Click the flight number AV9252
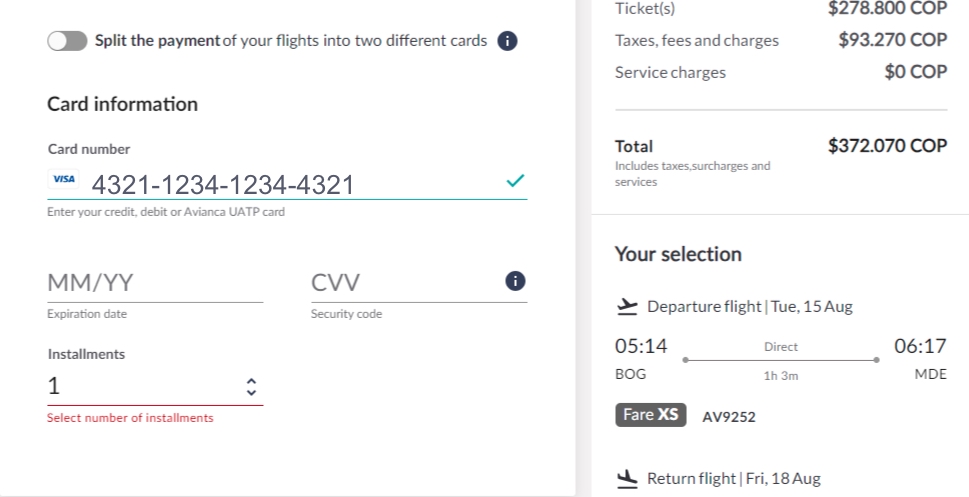Image resolution: width=969 pixels, height=497 pixels. pos(729,417)
